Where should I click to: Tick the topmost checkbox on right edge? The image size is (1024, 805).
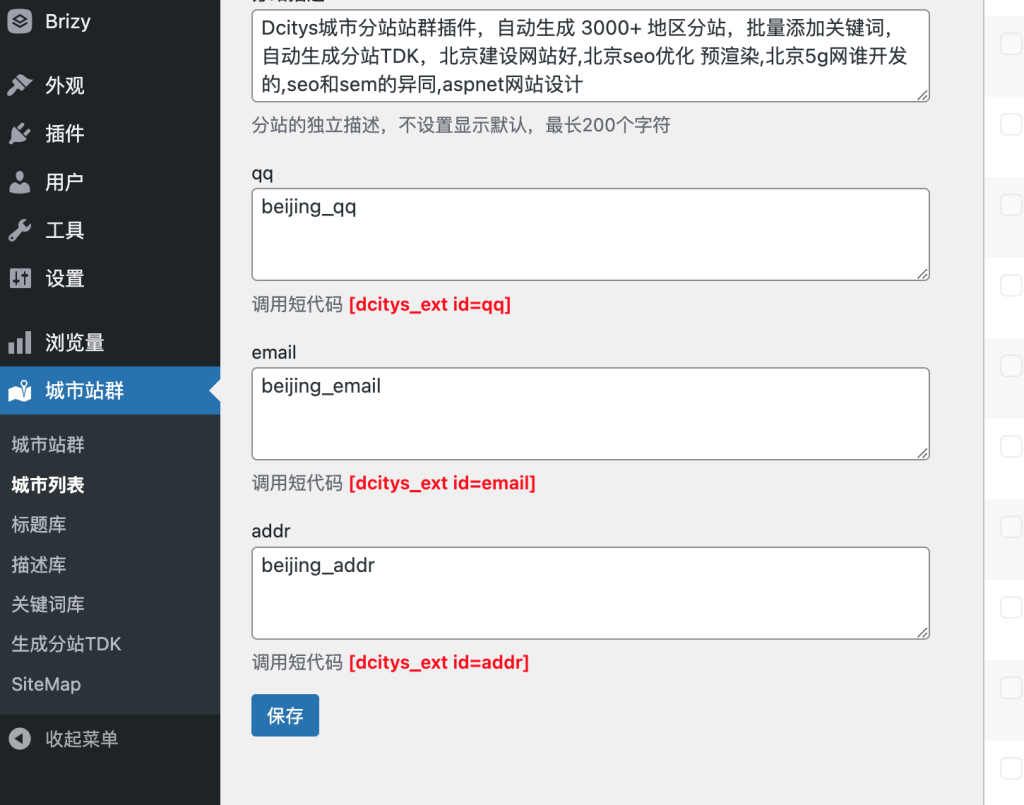tap(1011, 43)
